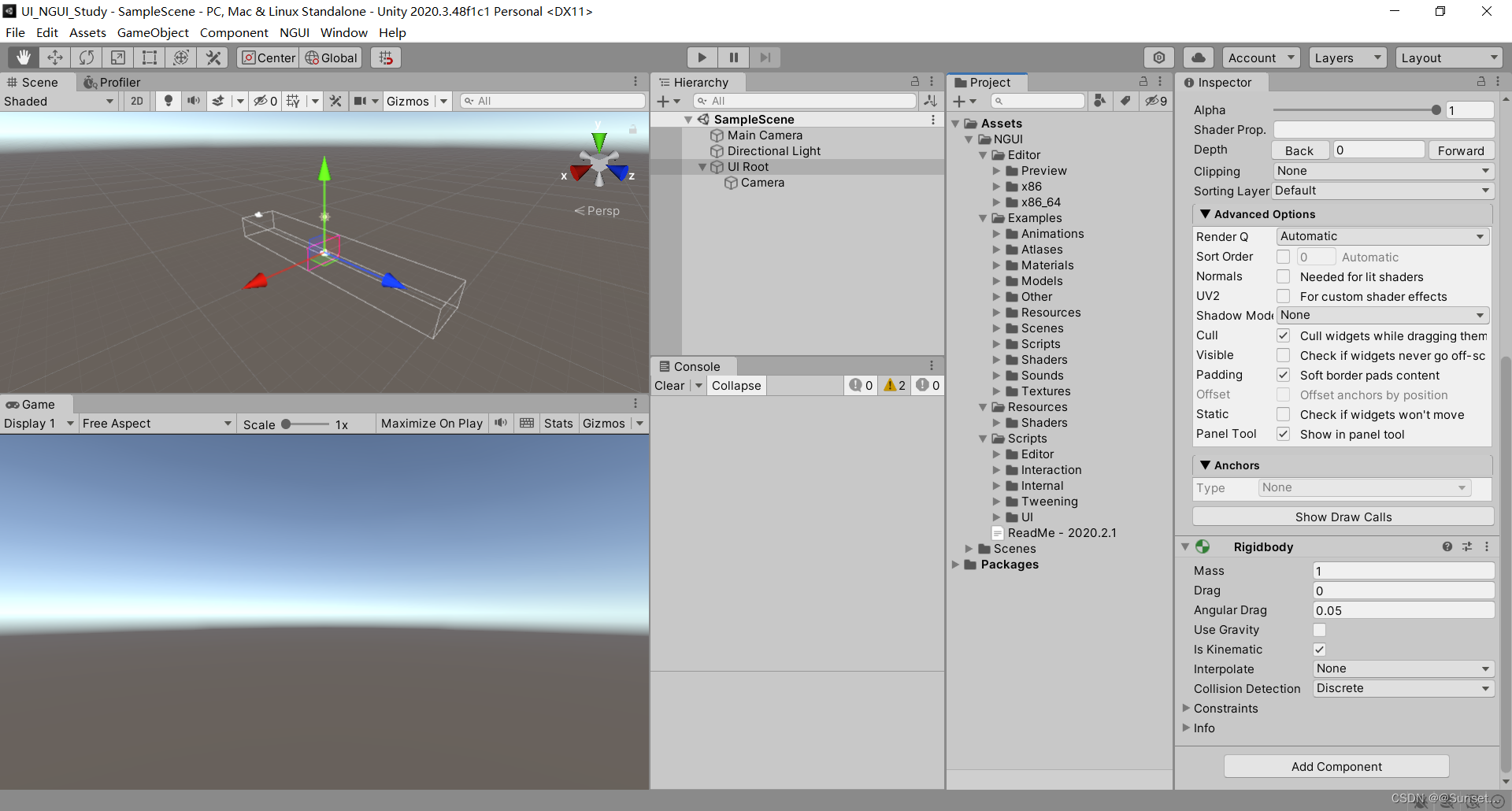The height and width of the screenshot is (811, 1512).
Task: Adjust the Alpha slider
Action: point(1357,110)
